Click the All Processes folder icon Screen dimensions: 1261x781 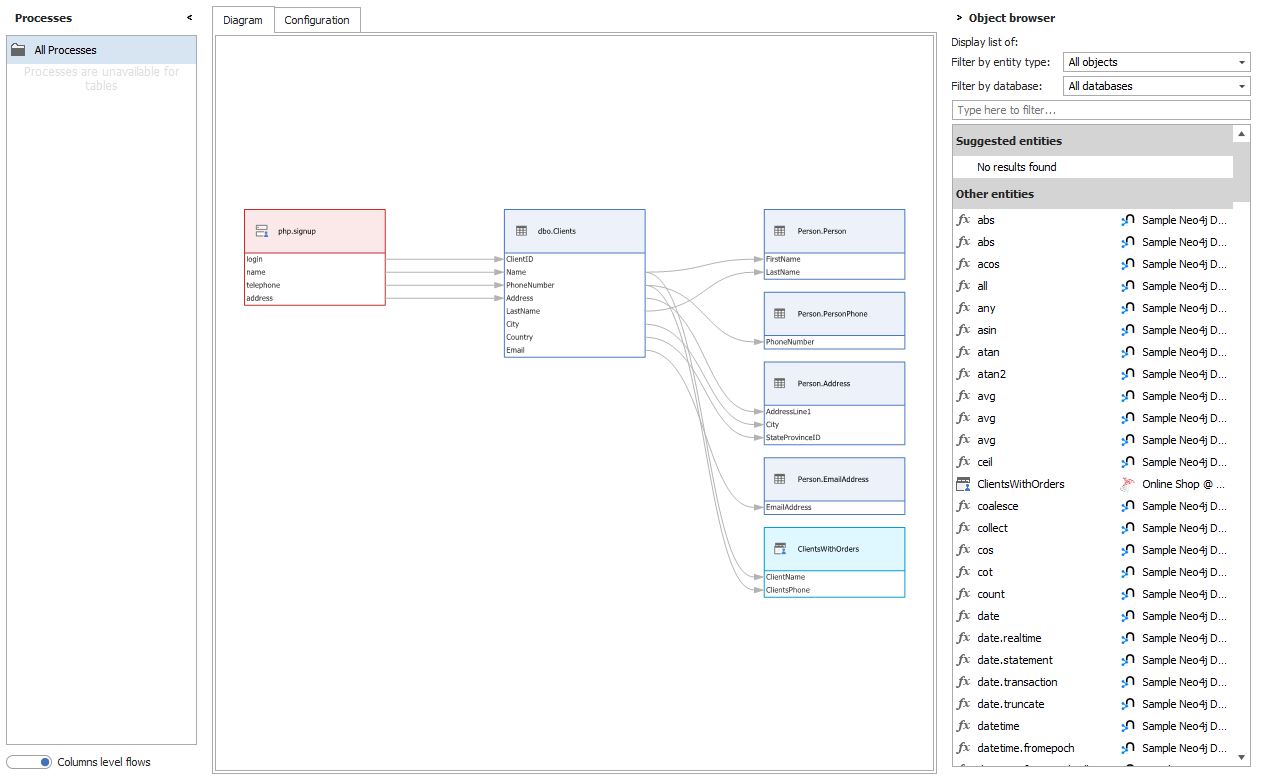(x=20, y=49)
